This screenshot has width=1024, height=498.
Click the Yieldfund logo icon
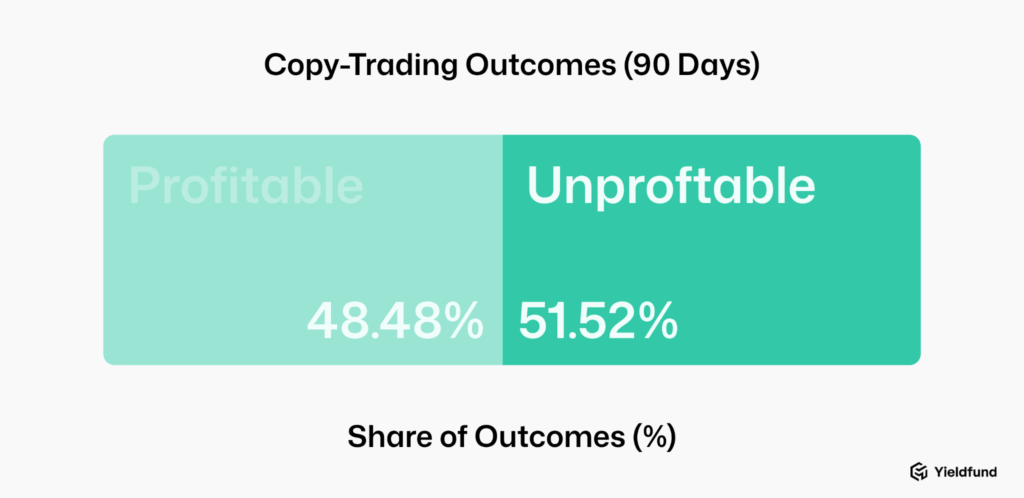pos(917,472)
